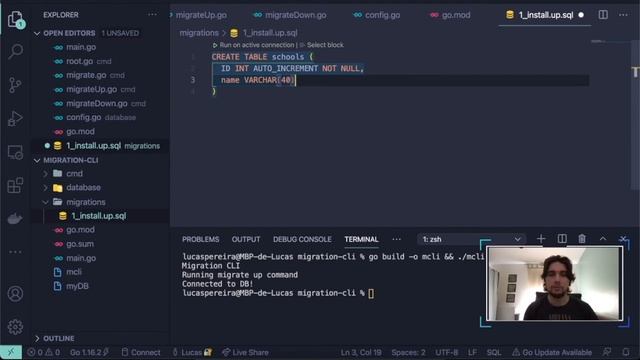Click Ln 3, Col 19 cursor position
Screen dimensions: 640x360
click(x=361, y=352)
